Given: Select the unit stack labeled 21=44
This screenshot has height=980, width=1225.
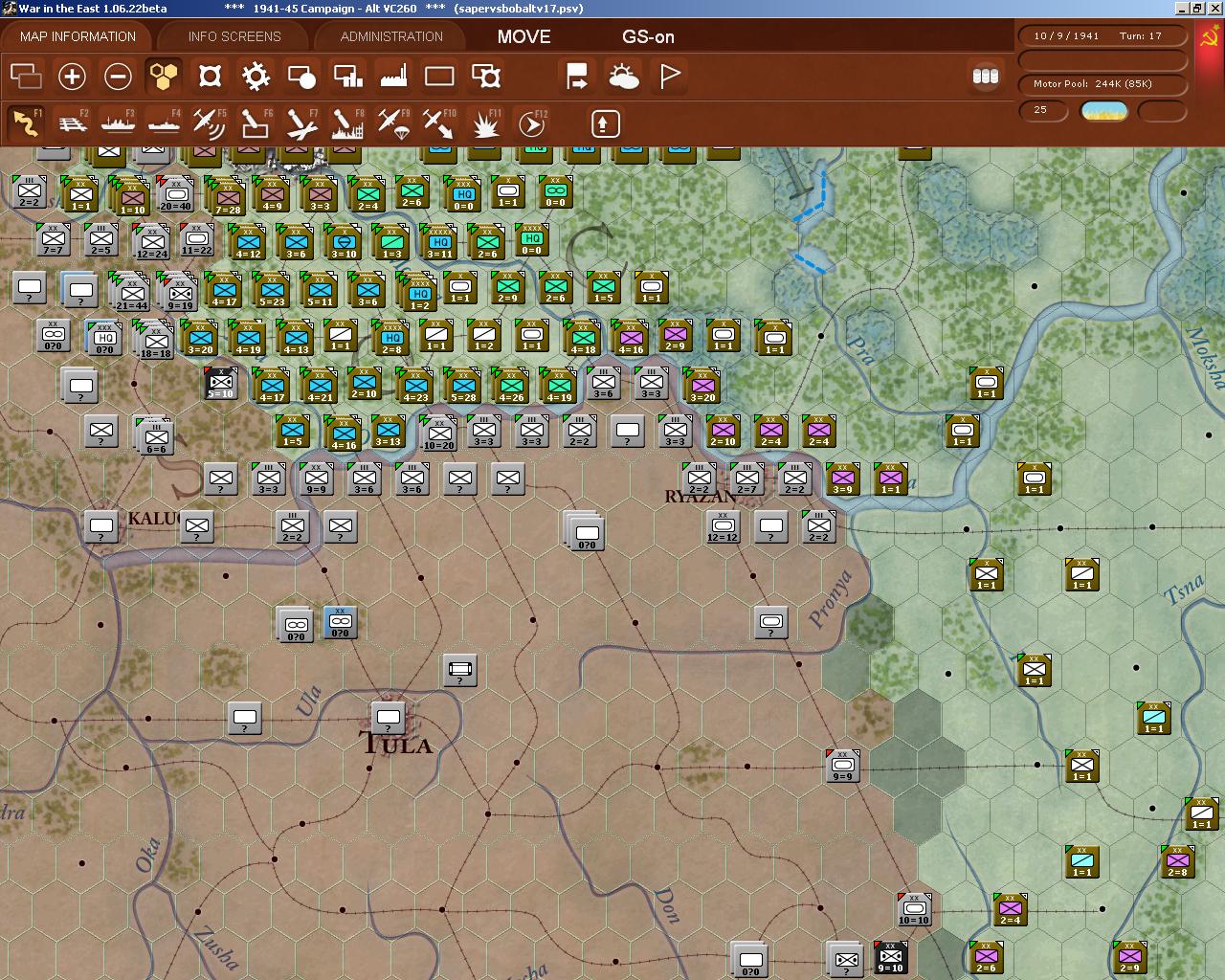Looking at the screenshot, I should click(x=131, y=291).
